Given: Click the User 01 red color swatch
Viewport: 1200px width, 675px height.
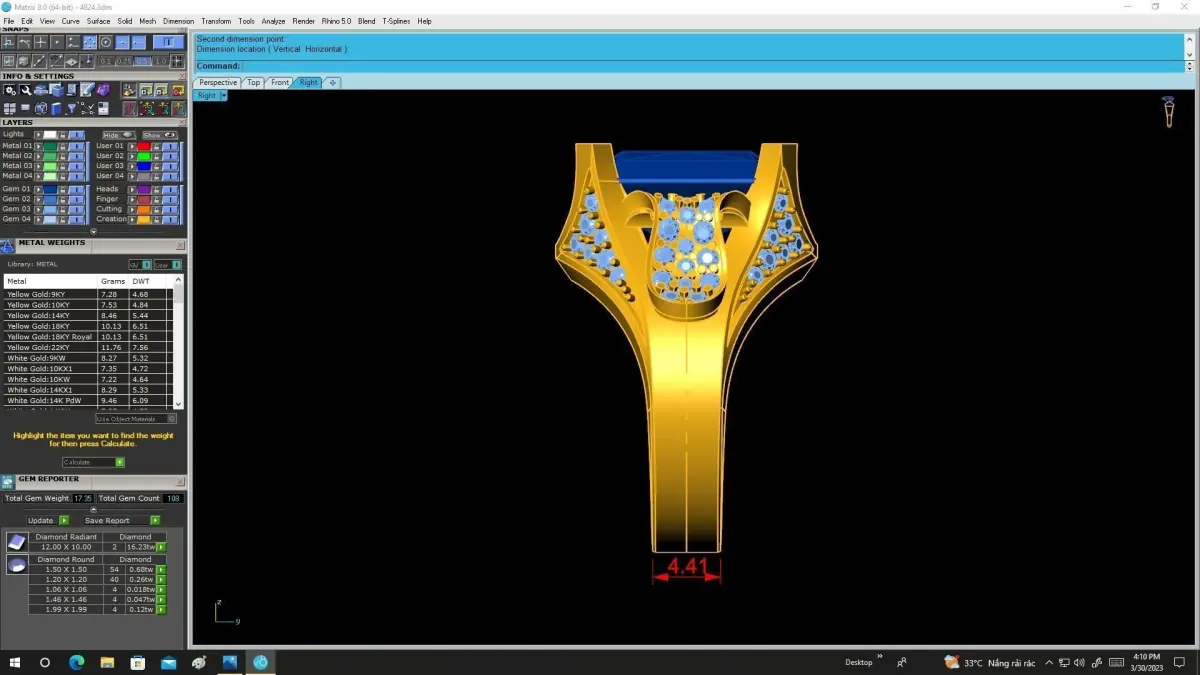Looking at the screenshot, I should point(144,146).
